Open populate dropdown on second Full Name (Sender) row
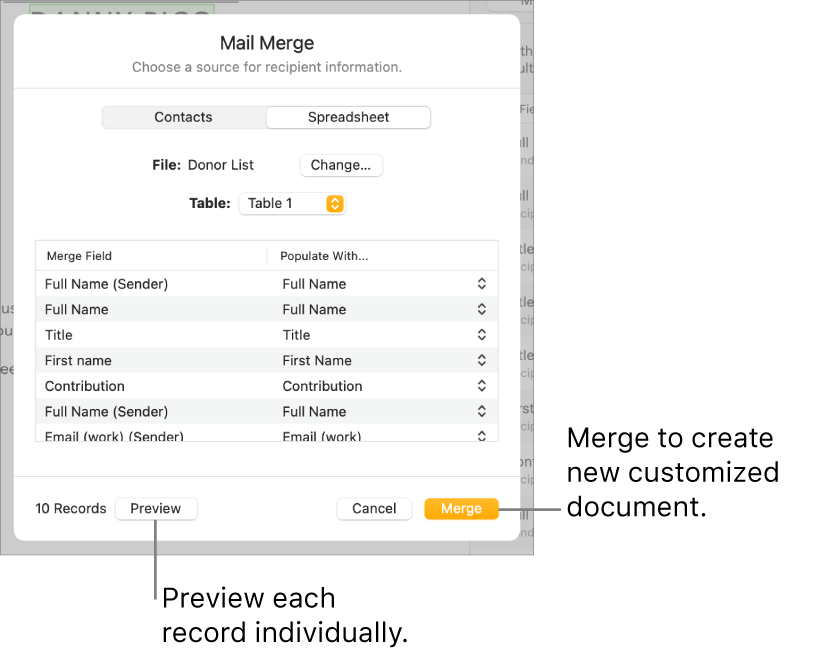The width and height of the screenshot is (828, 654). click(x=481, y=411)
